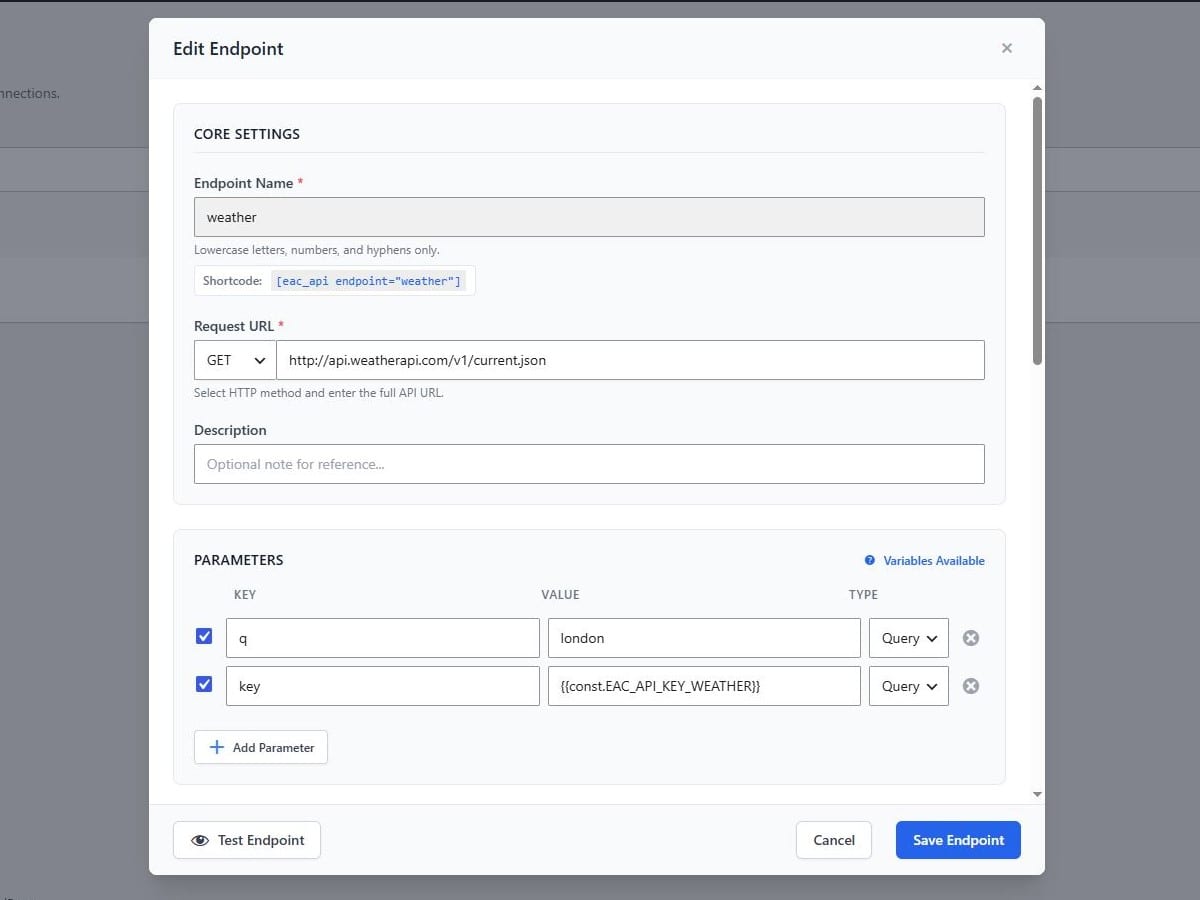Screen dimensions: 1200x900
Task: Click the Request URL input field
Action: (x=630, y=360)
